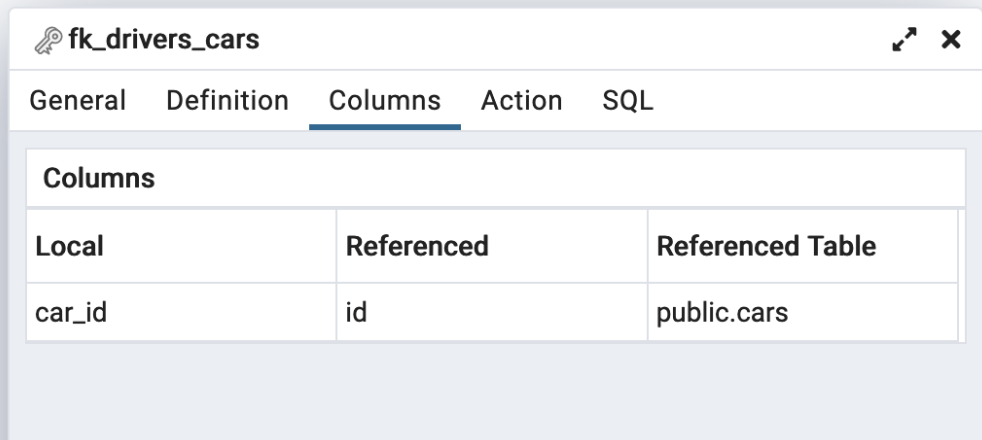View the SQL tab
The image size is (982, 440).
[628, 101]
